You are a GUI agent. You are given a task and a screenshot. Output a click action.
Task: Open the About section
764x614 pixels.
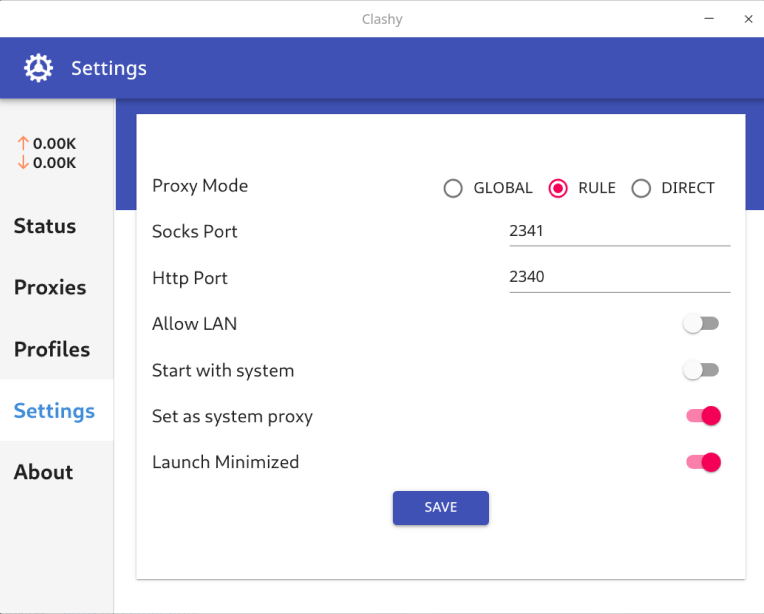[44, 472]
